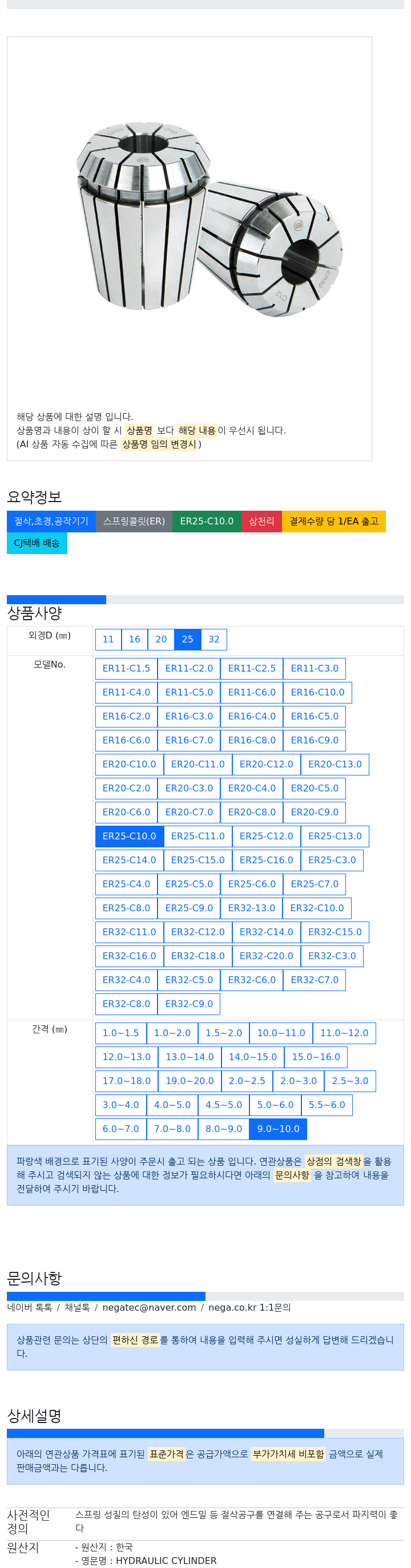
Task: Select the 9.0~10.0 gap range
Action: [x=278, y=1129]
